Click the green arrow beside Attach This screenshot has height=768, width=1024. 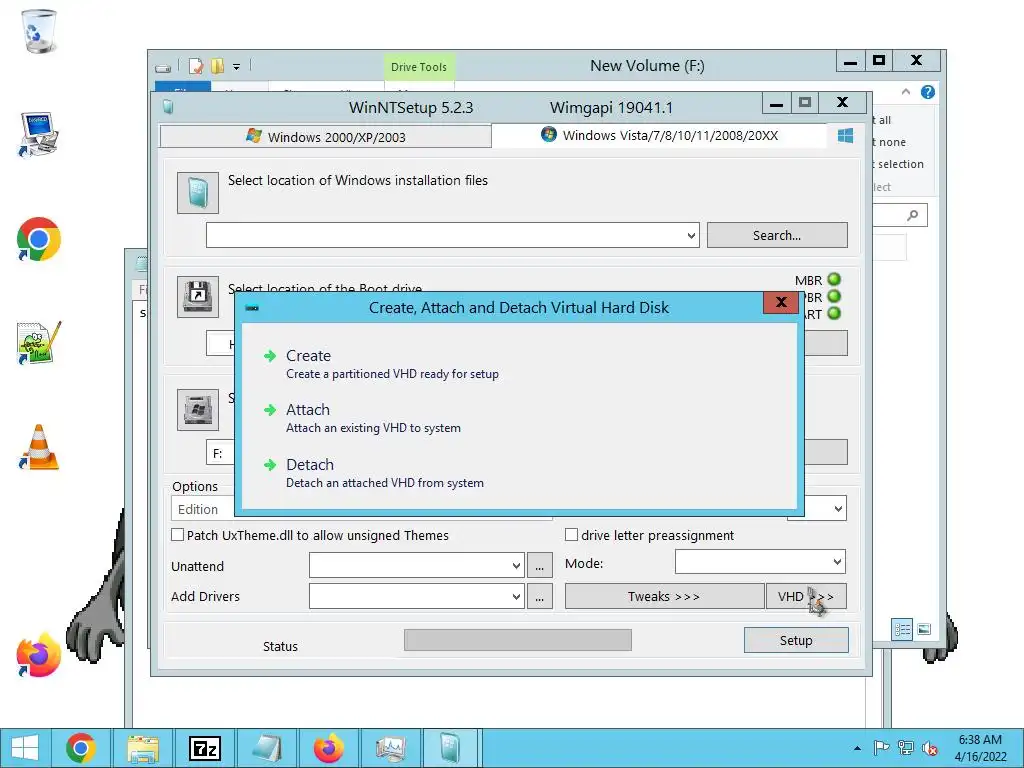(270, 410)
